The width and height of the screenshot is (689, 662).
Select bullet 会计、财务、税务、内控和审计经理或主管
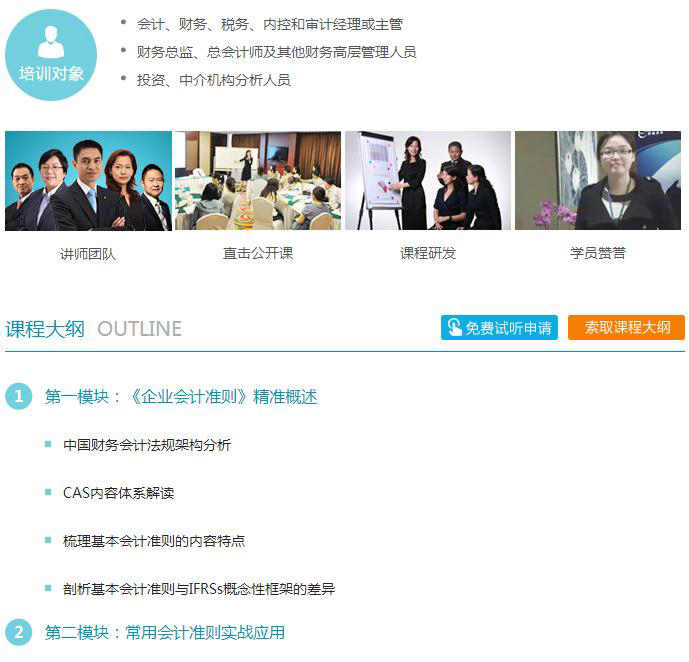click(270, 24)
